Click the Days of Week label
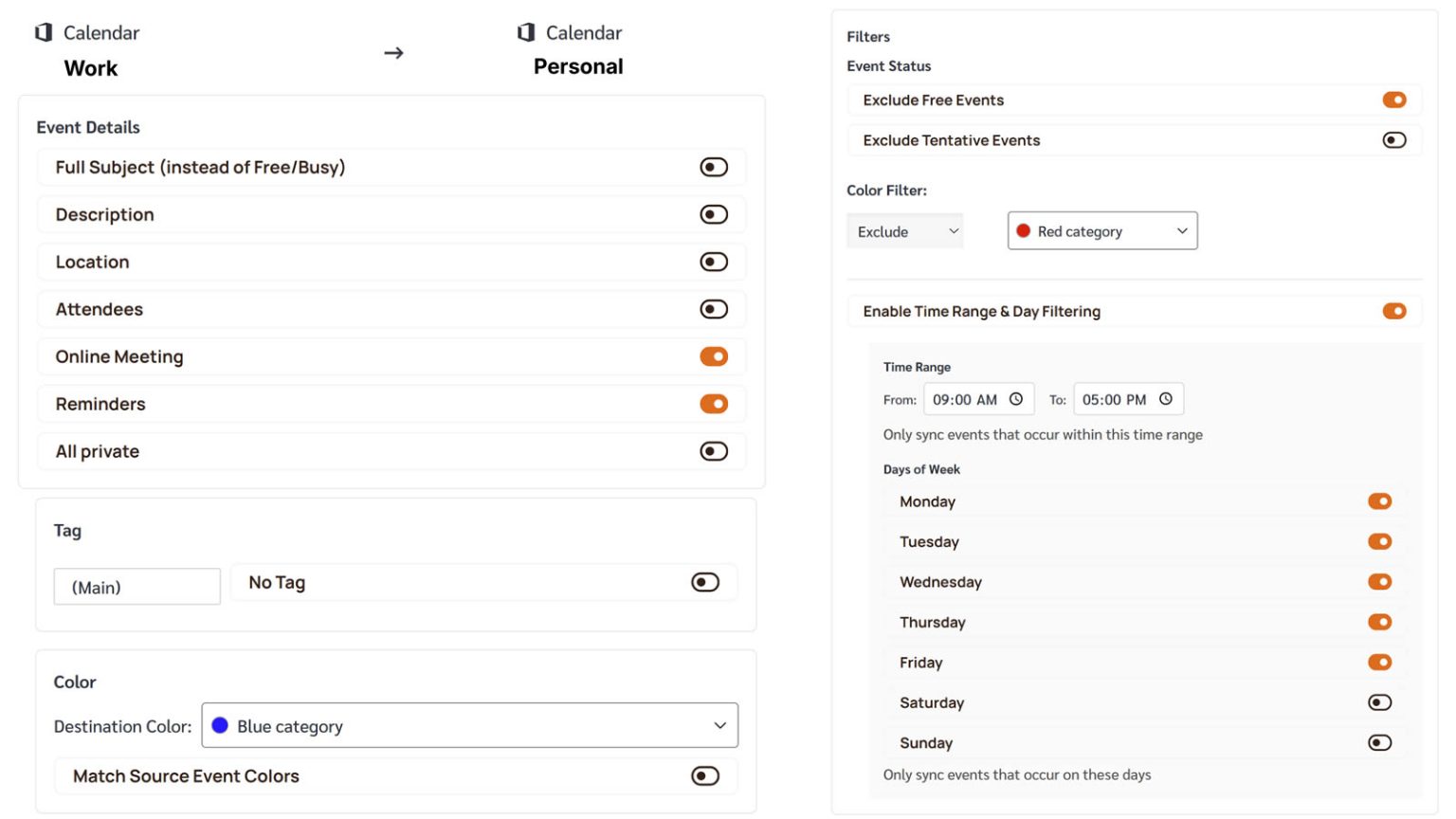The height and width of the screenshot is (819, 1456). pos(921,469)
